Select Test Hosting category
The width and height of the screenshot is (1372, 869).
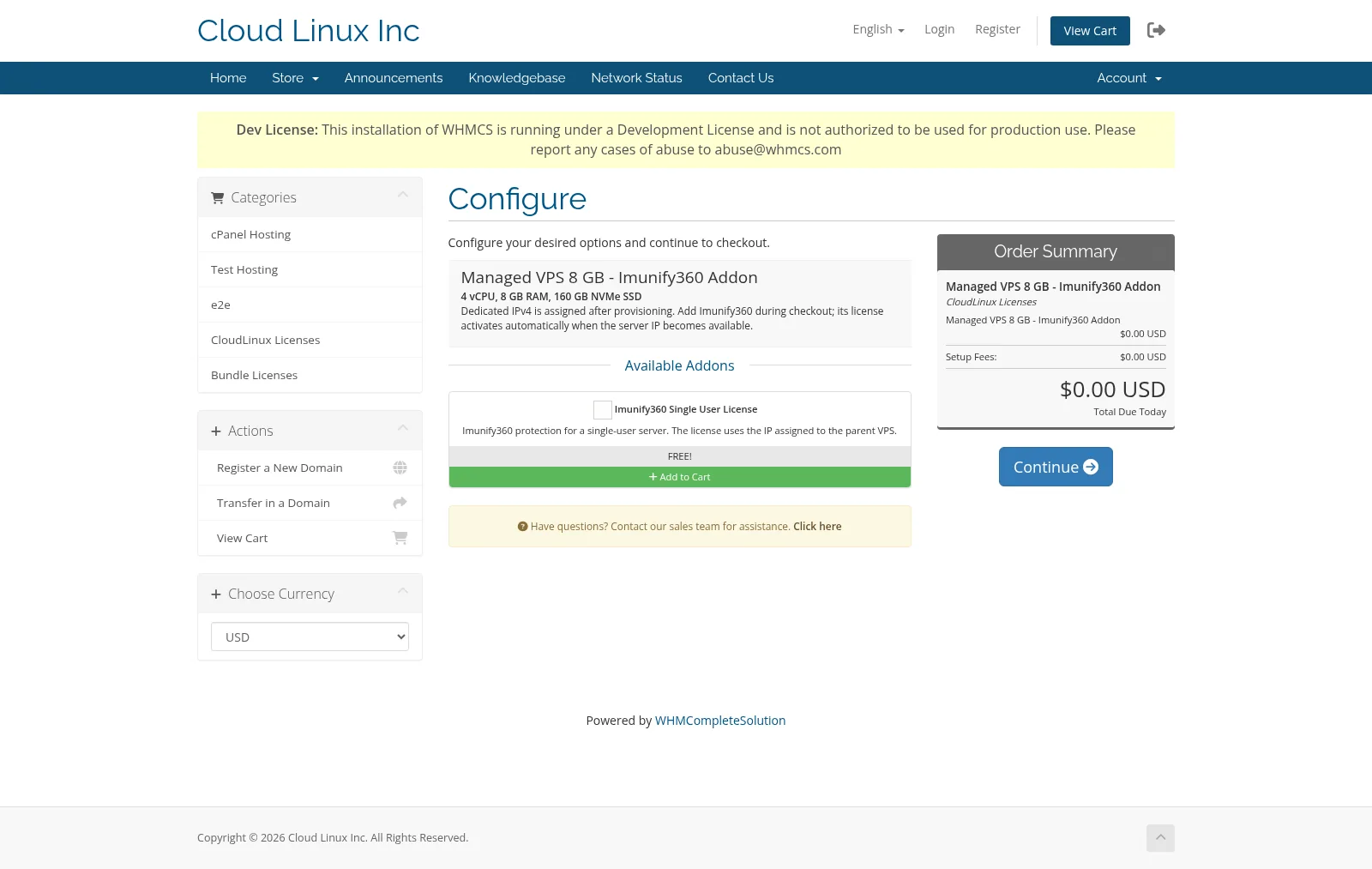point(310,269)
